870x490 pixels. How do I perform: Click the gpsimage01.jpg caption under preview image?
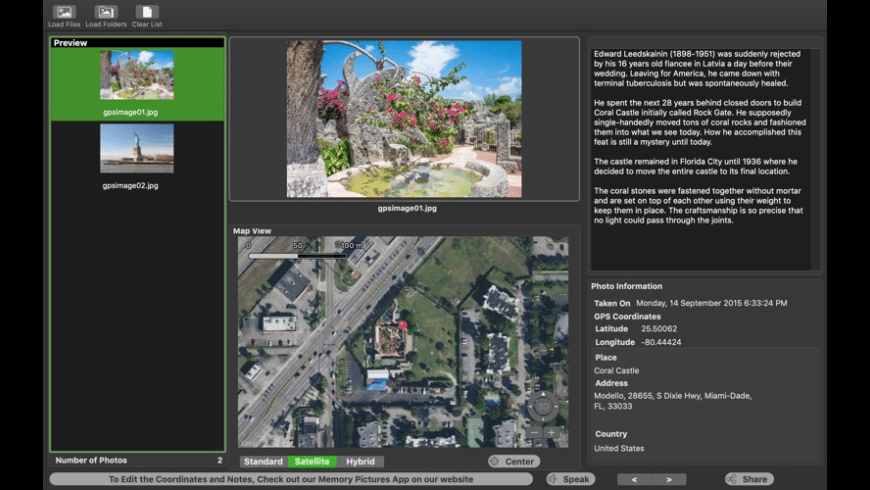407,208
